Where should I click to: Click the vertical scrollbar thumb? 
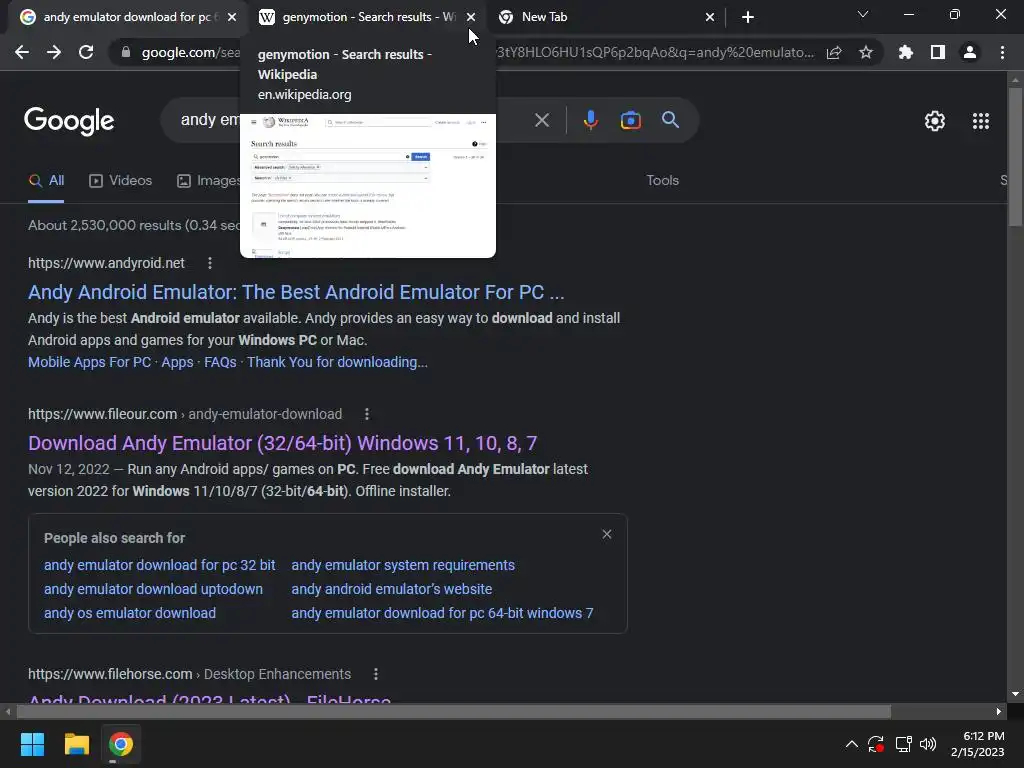(1015, 157)
